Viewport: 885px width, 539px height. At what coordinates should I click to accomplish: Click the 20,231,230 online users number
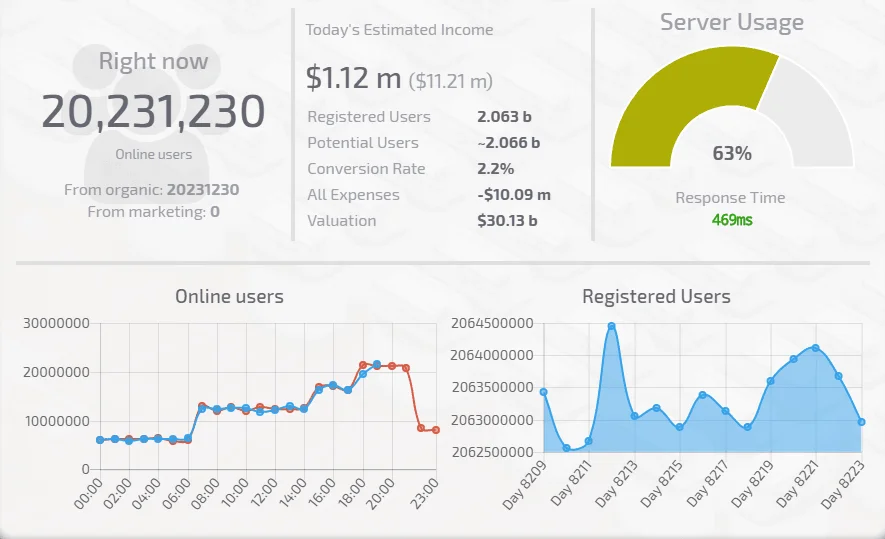[x=153, y=112]
